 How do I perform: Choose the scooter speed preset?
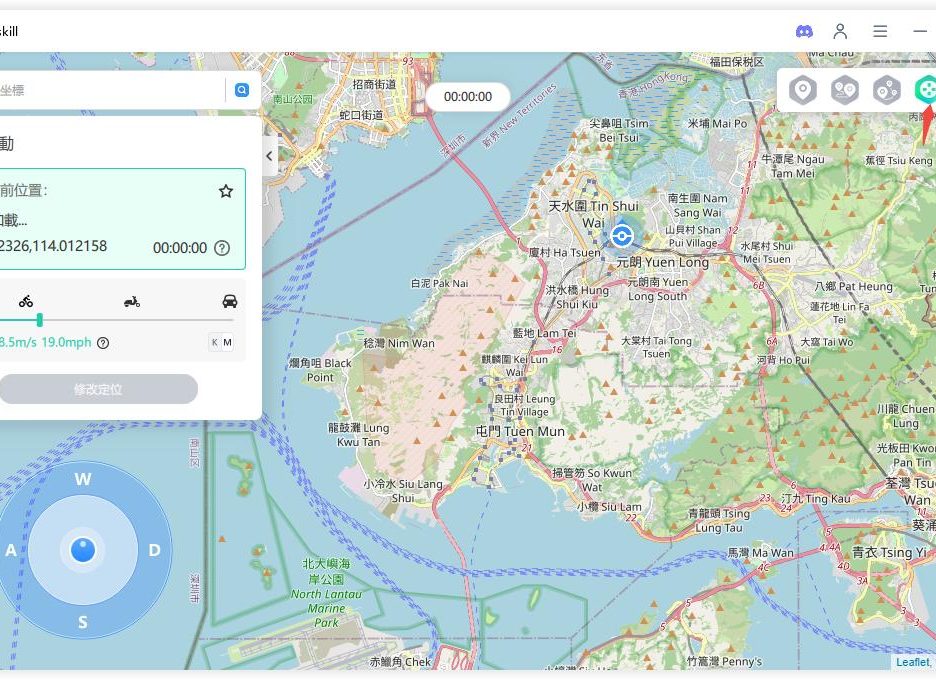[131, 301]
